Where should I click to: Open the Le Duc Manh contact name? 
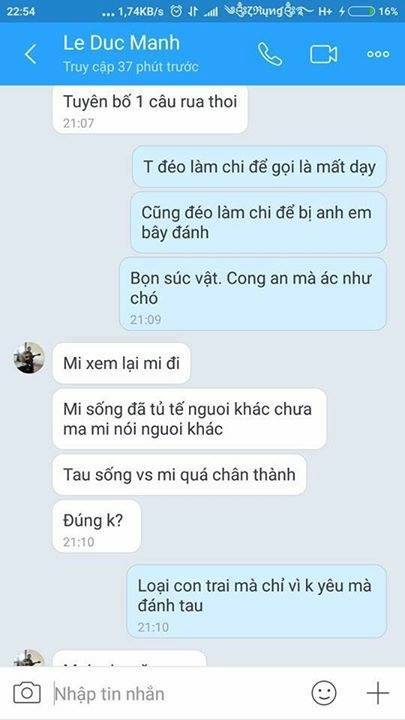click(121, 43)
